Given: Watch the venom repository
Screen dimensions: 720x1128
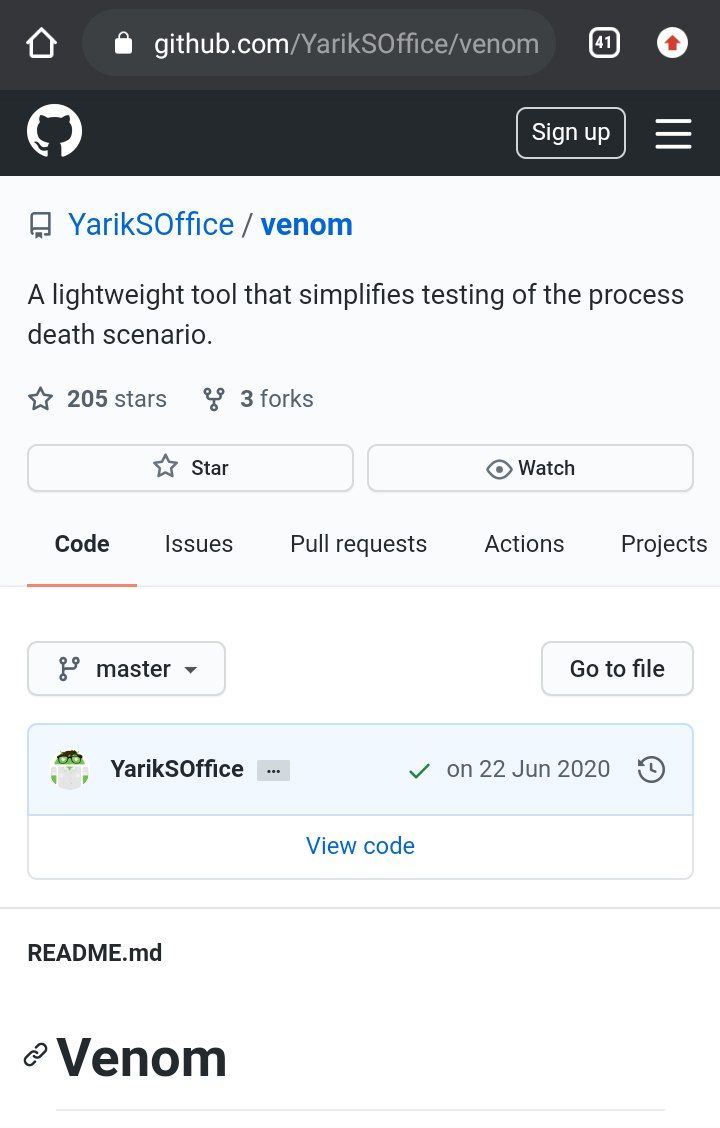Looking at the screenshot, I should pyautogui.click(x=530, y=468).
